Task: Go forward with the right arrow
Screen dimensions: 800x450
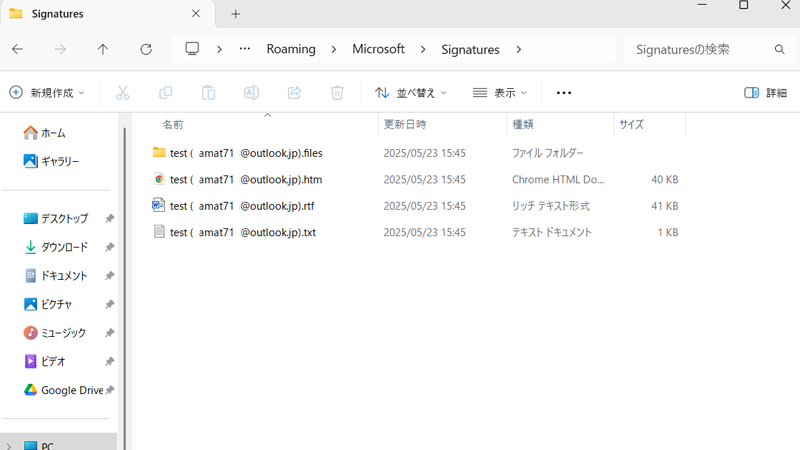Action: (60, 49)
